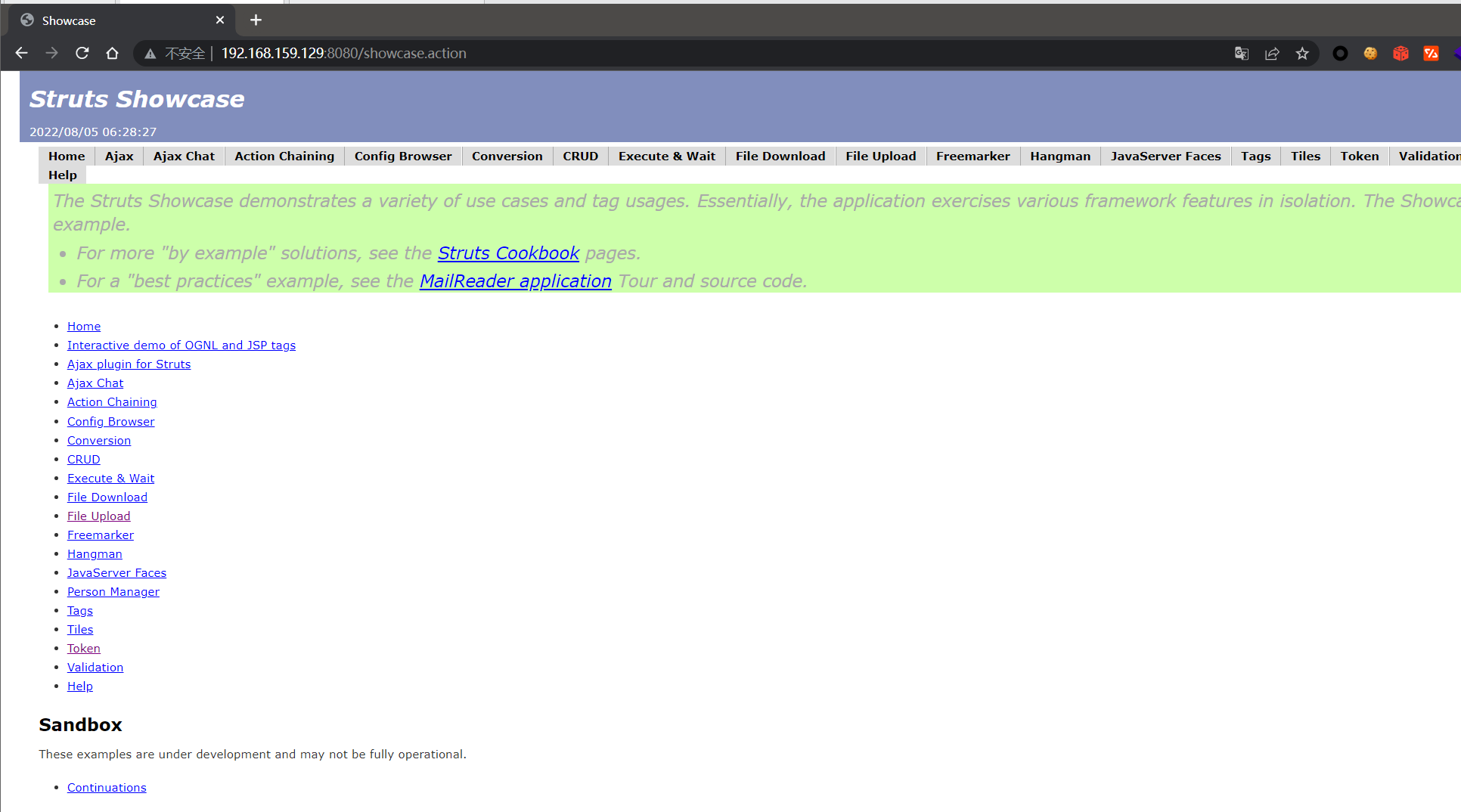Open the Execute & Wait list link

[x=111, y=478]
